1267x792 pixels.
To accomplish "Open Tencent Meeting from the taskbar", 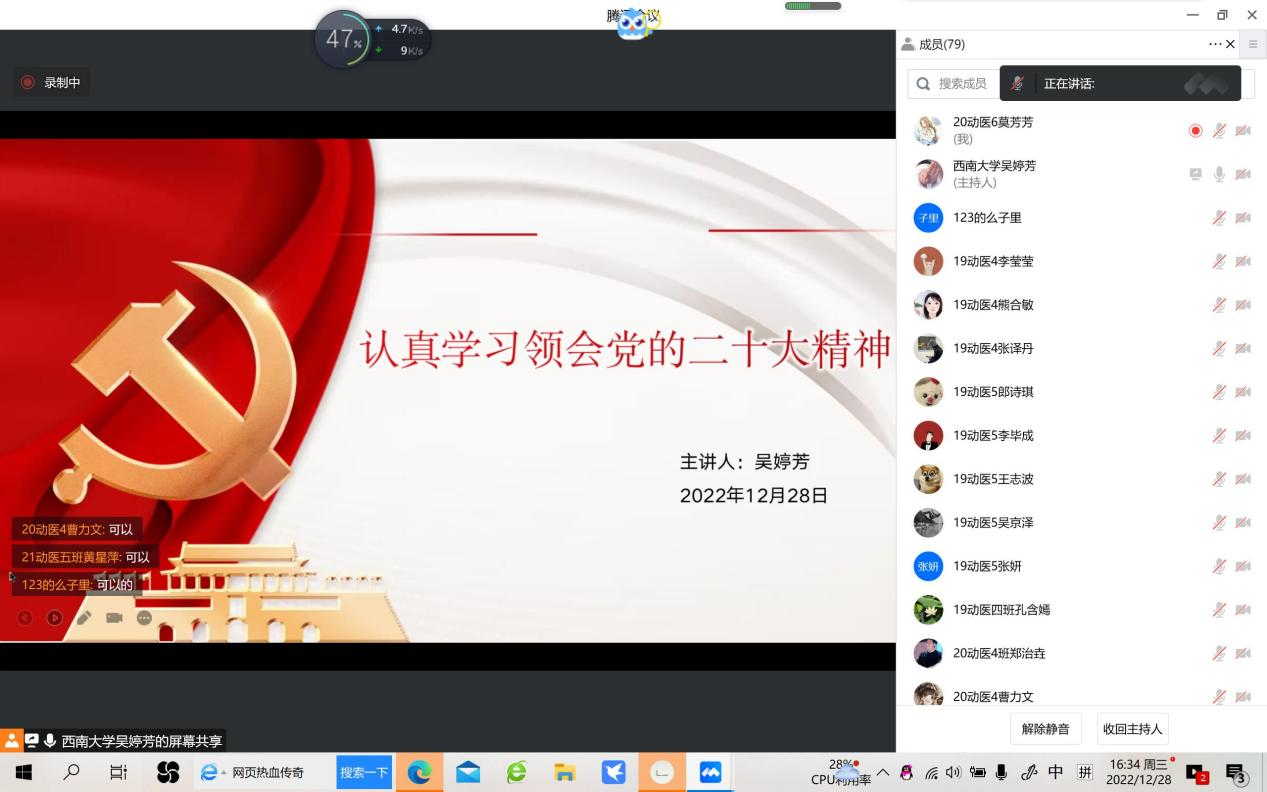I will pyautogui.click(x=710, y=772).
